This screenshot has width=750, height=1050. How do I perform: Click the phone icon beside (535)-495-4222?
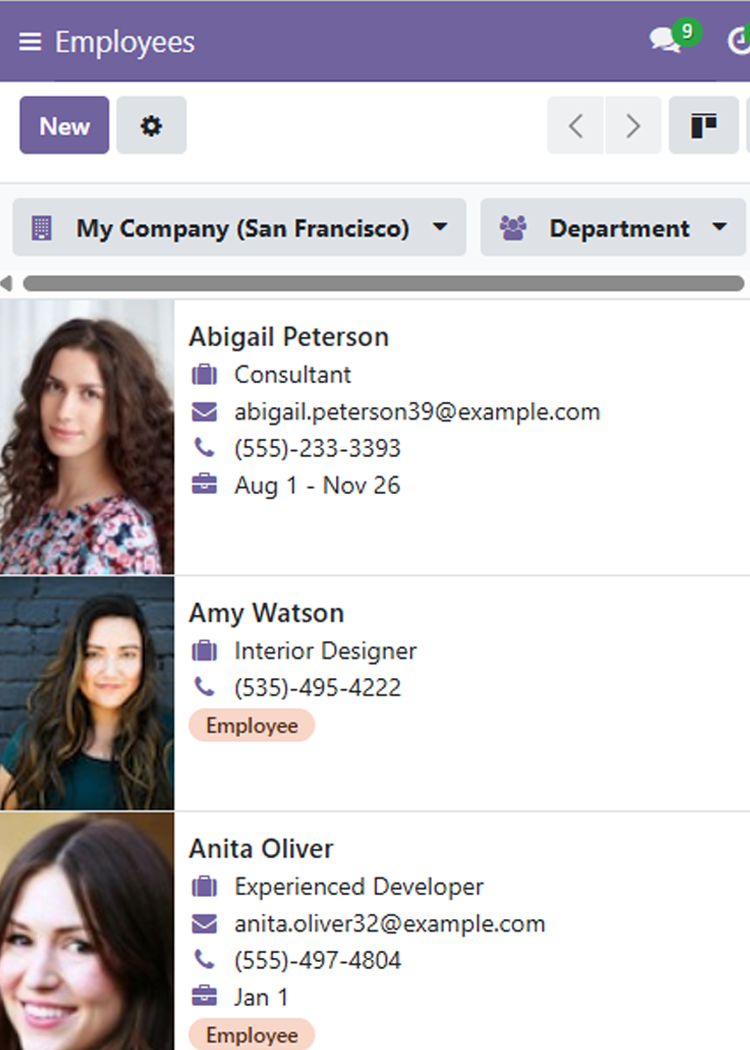pyautogui.click(x=204, y=687)
